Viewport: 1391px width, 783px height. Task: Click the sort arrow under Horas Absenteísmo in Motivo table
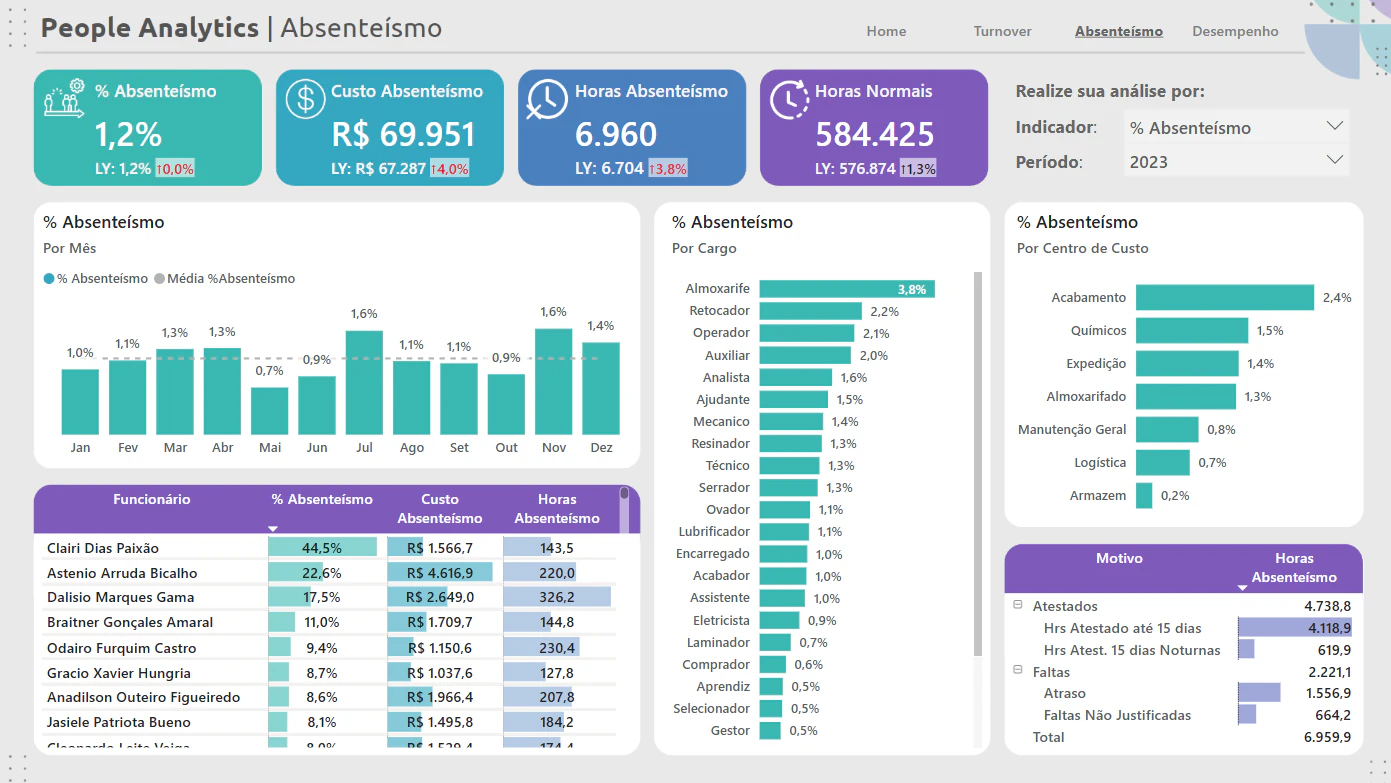[x=1243, y=587]
